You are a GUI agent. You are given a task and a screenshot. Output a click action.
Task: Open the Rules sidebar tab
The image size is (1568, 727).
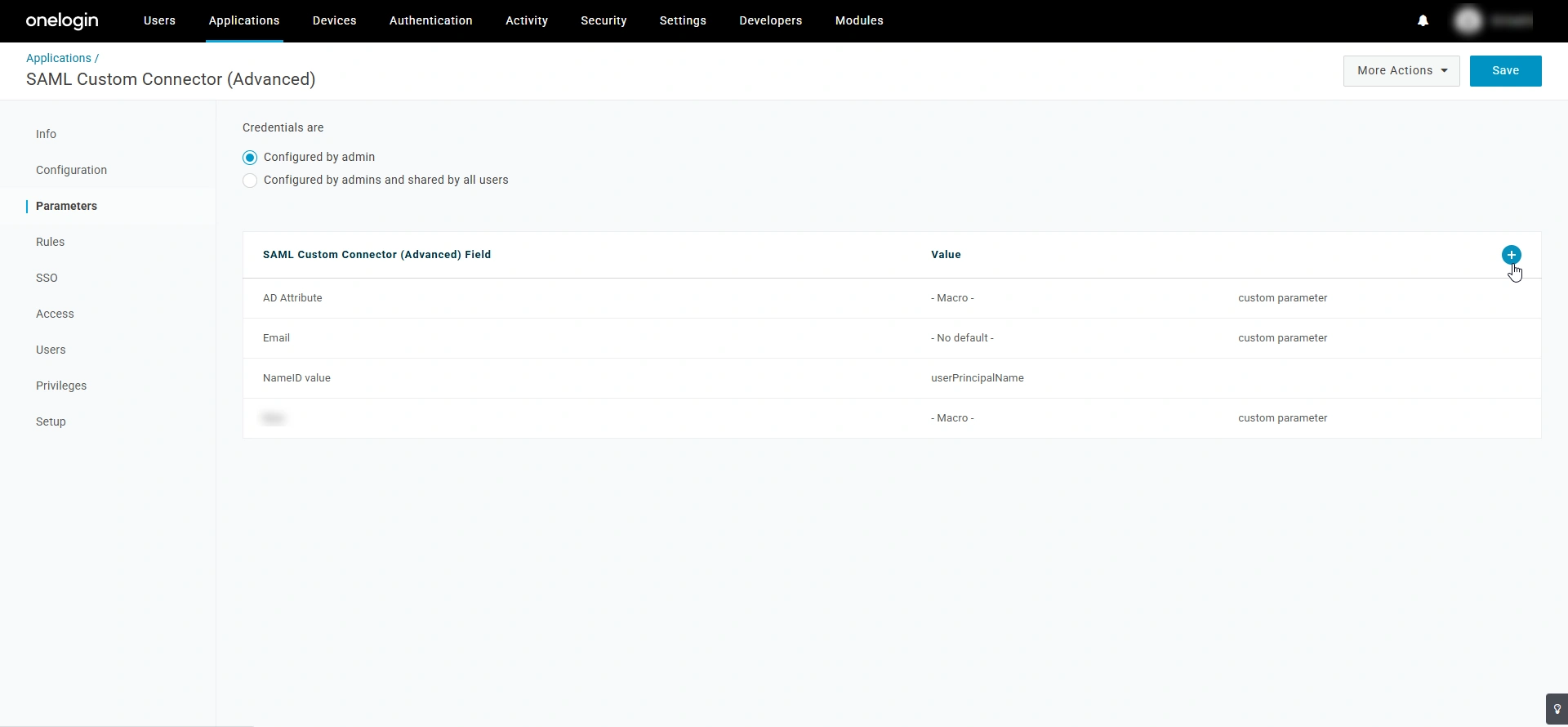coord(50,242)
